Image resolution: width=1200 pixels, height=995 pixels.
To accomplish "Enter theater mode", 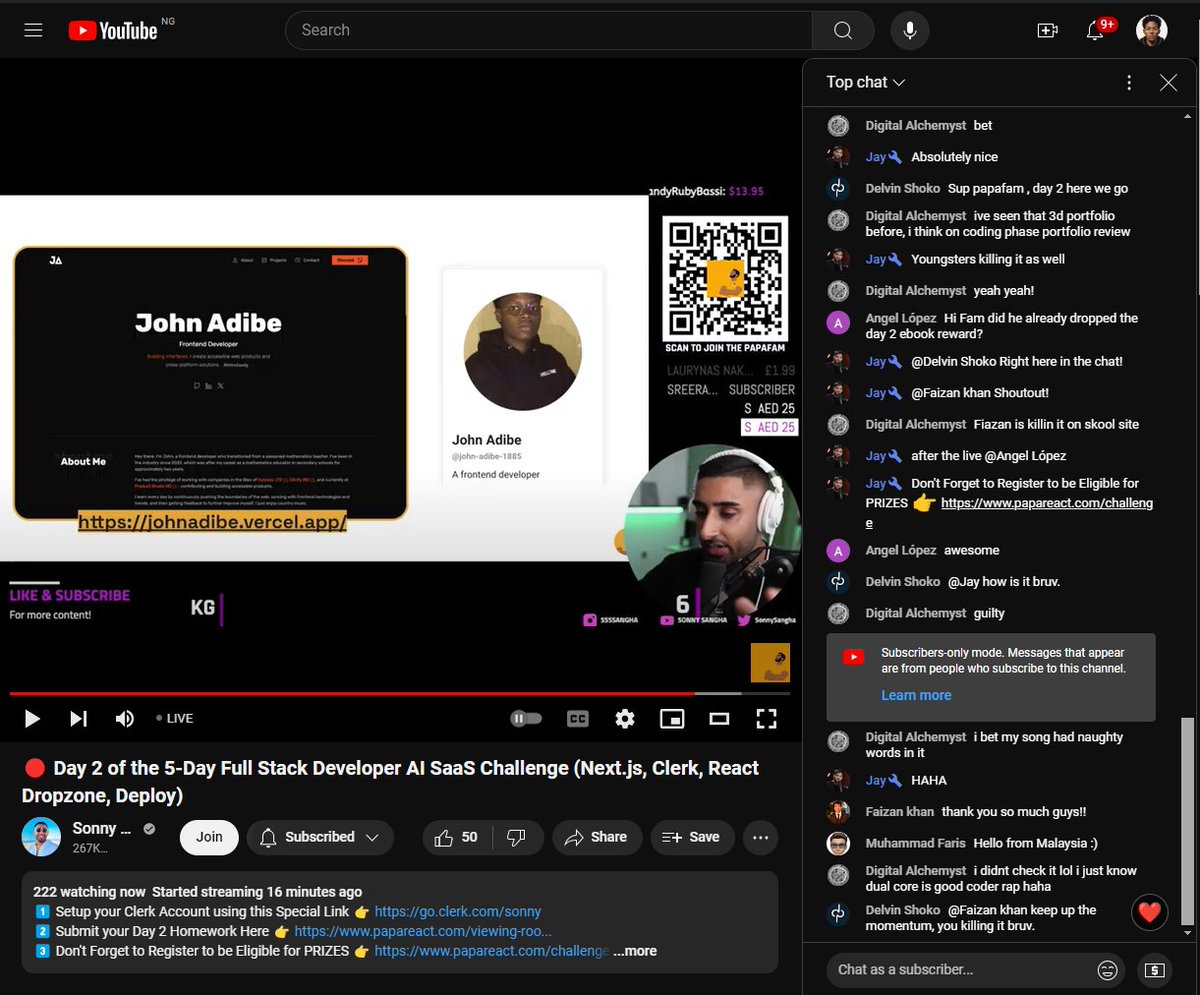I will tap(719, 718).
